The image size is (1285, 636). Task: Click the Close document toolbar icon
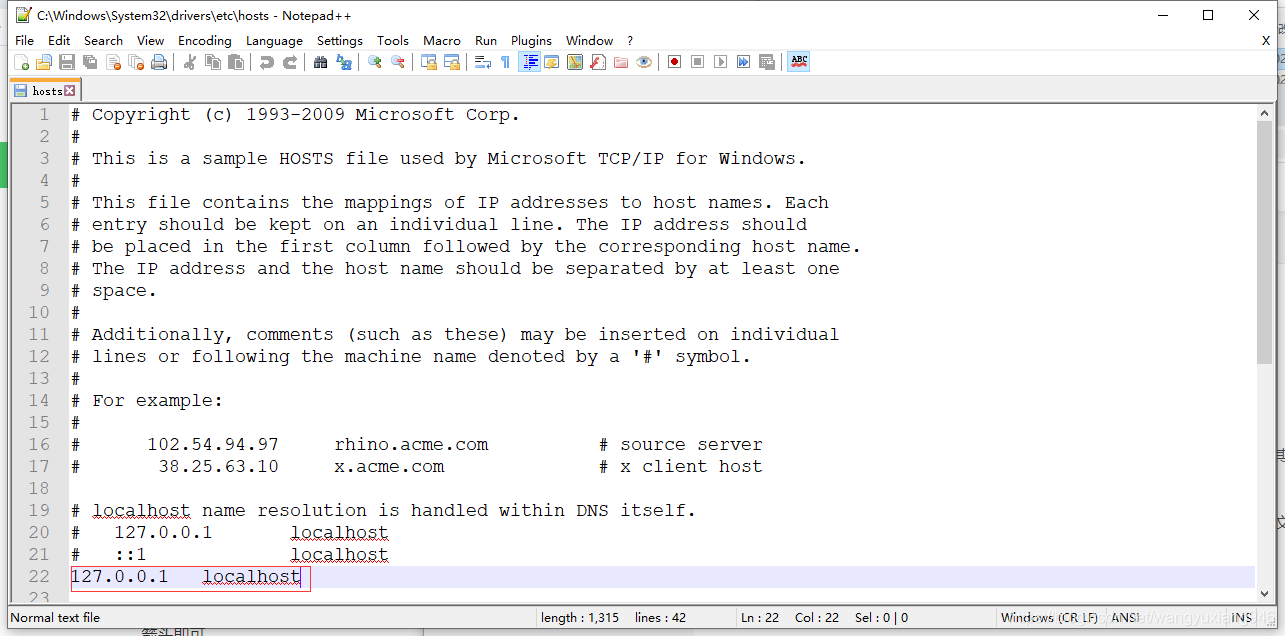pyautogui.click(x=113, y=62)
